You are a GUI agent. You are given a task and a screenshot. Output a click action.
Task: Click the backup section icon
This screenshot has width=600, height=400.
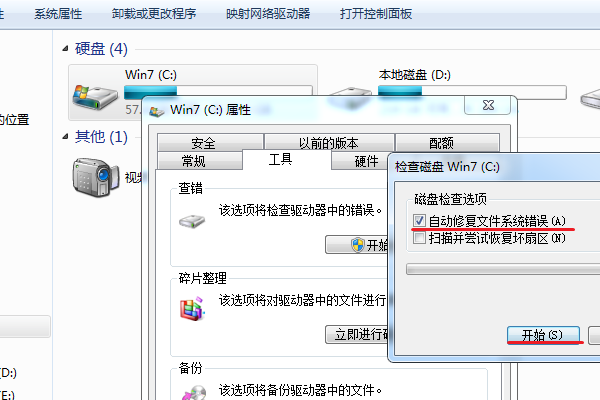(x=194, y=392)
